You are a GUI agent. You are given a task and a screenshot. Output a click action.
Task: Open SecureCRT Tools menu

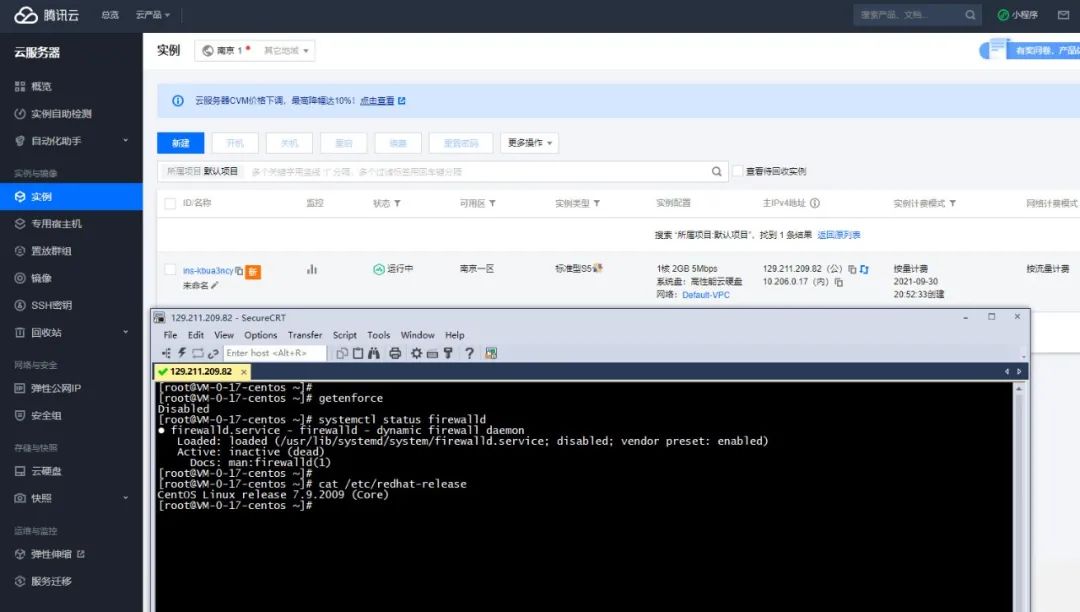[378, 335]
